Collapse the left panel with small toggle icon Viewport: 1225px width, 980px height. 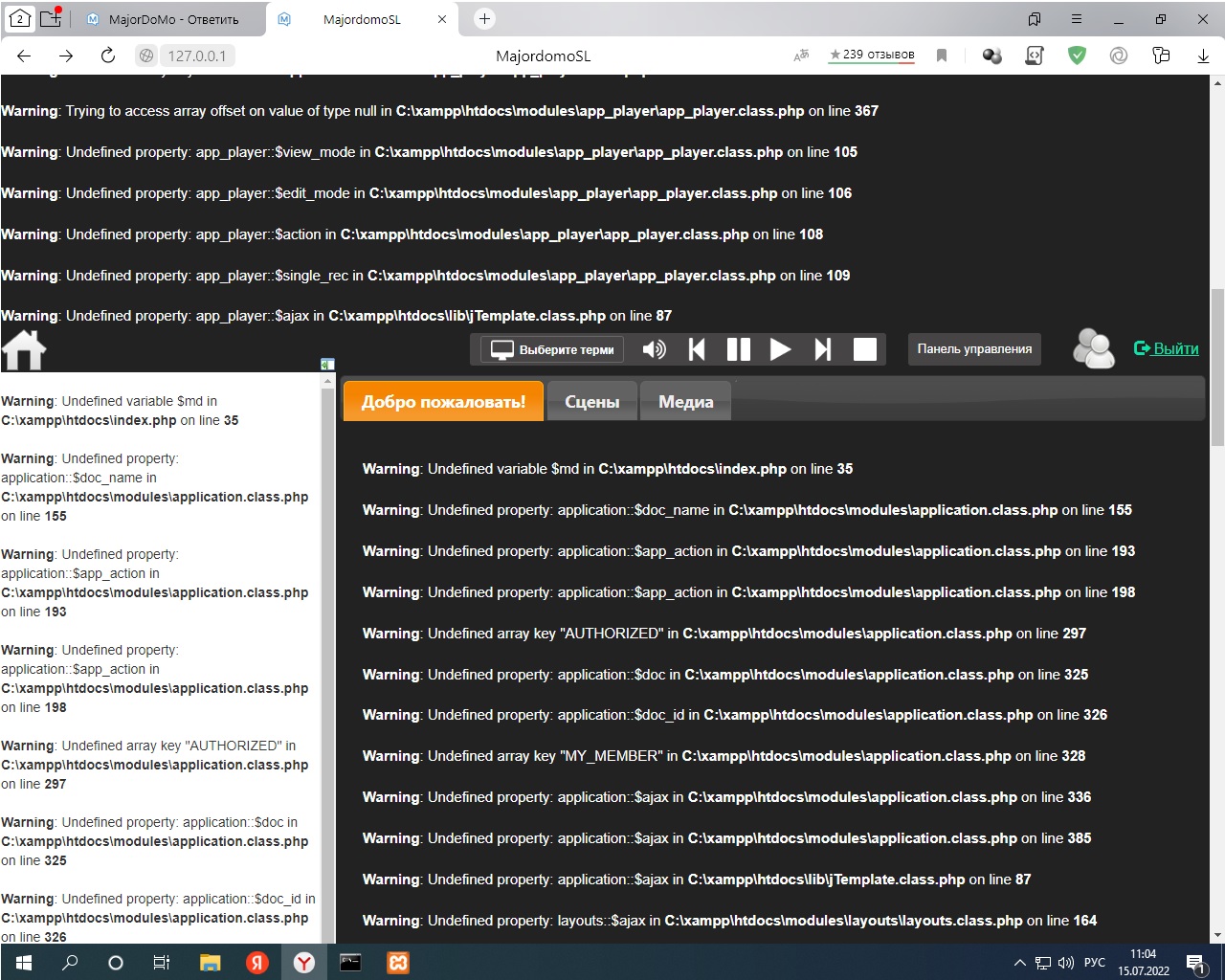[327, 365]
